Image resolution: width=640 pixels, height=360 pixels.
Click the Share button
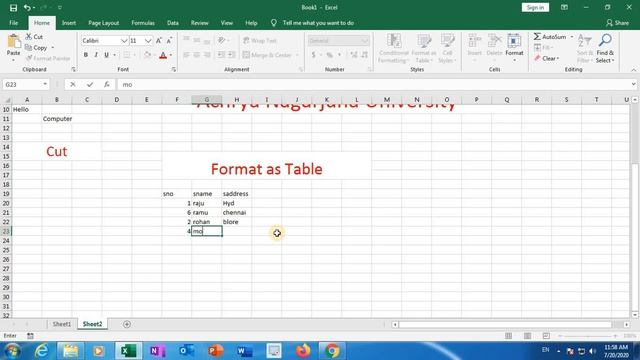tap(618, 23)
